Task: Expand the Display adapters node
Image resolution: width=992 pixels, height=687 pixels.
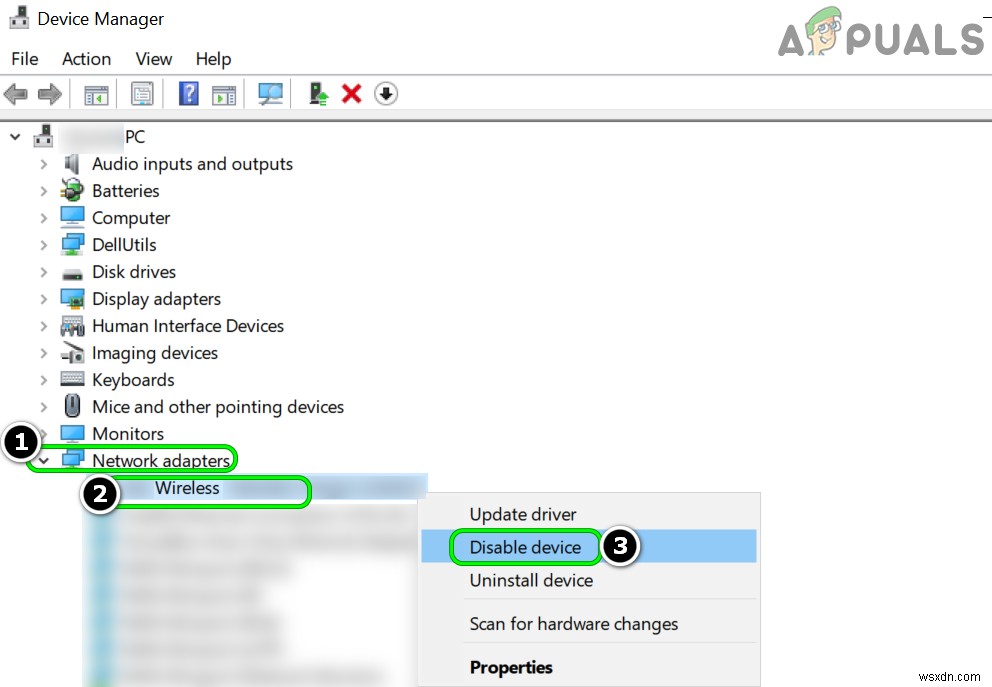Action: (x=43, y=299)
